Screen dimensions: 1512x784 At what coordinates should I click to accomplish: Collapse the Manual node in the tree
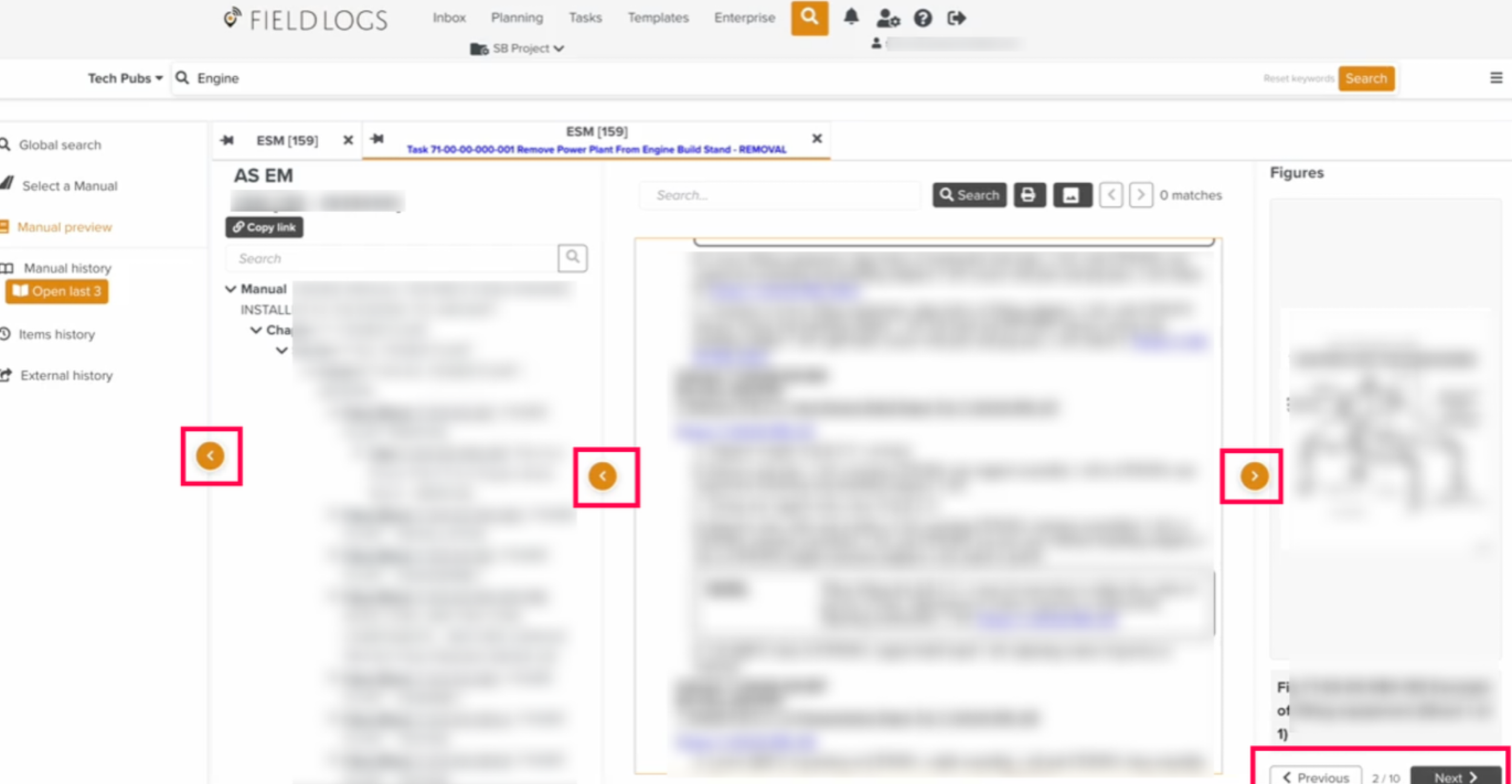click(230, 288)
